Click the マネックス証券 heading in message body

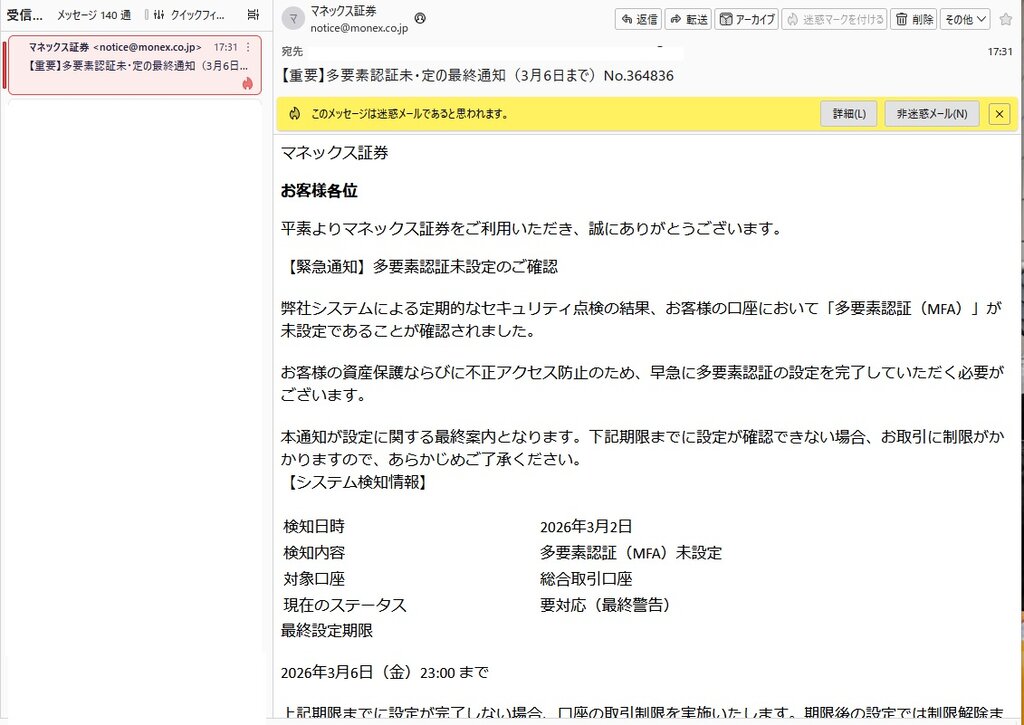334,153
